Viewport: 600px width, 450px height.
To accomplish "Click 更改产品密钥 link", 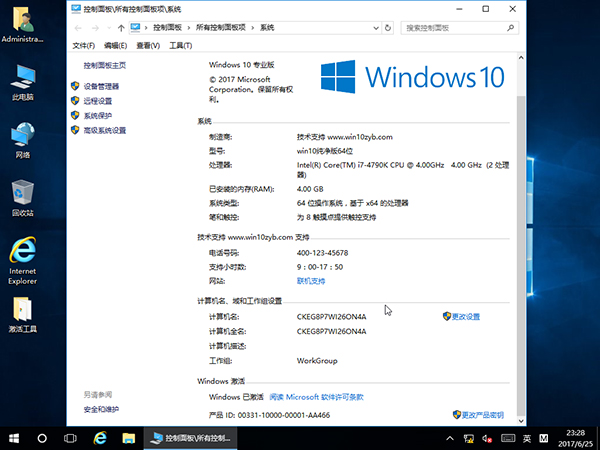I will [477, 414].
